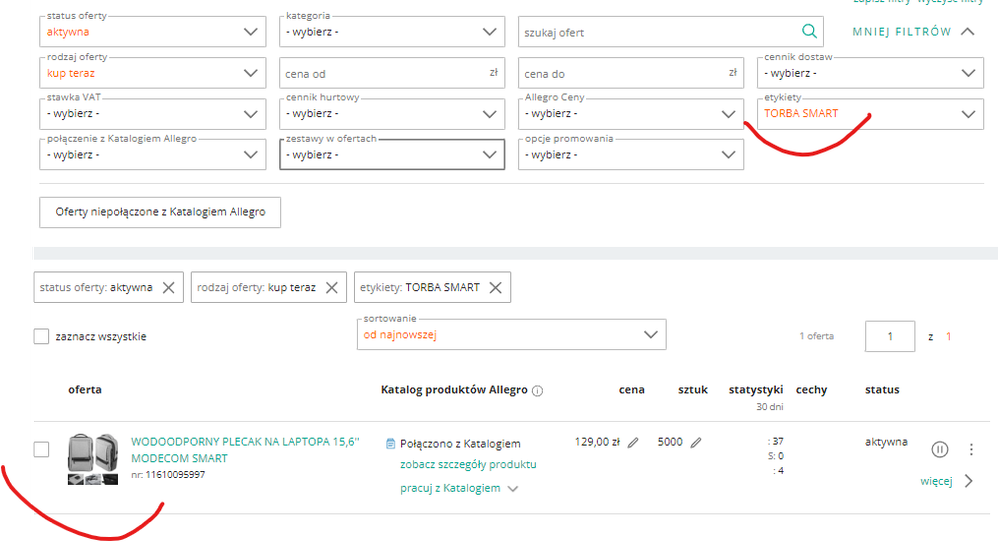The image size is (998, 542).
Task: Click the backpack offer thumbnail image
Action: pos(93,459)
